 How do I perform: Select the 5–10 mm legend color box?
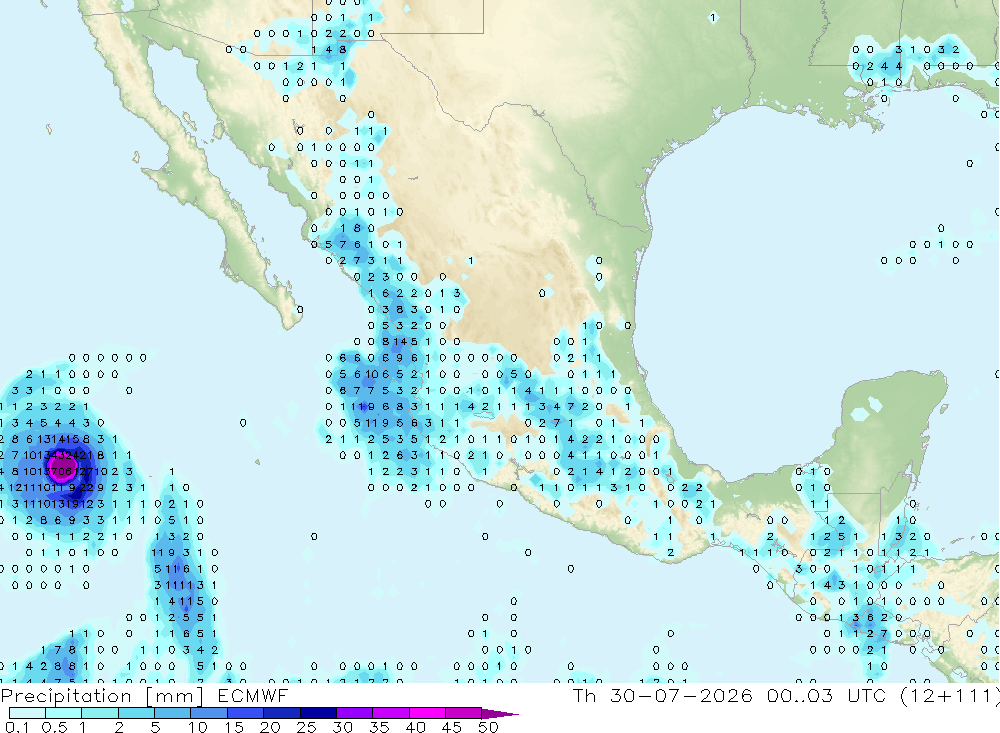click(172, 713)
